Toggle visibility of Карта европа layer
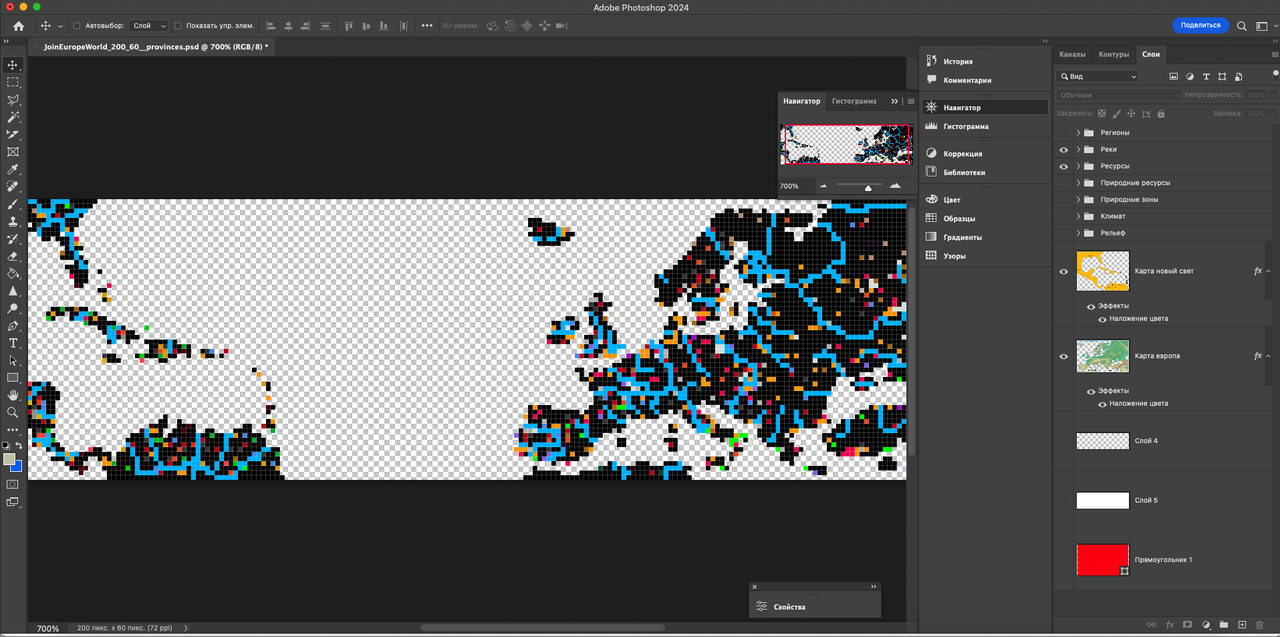The height and width of the screenshot is (637, 1280). pos(1064,356)
